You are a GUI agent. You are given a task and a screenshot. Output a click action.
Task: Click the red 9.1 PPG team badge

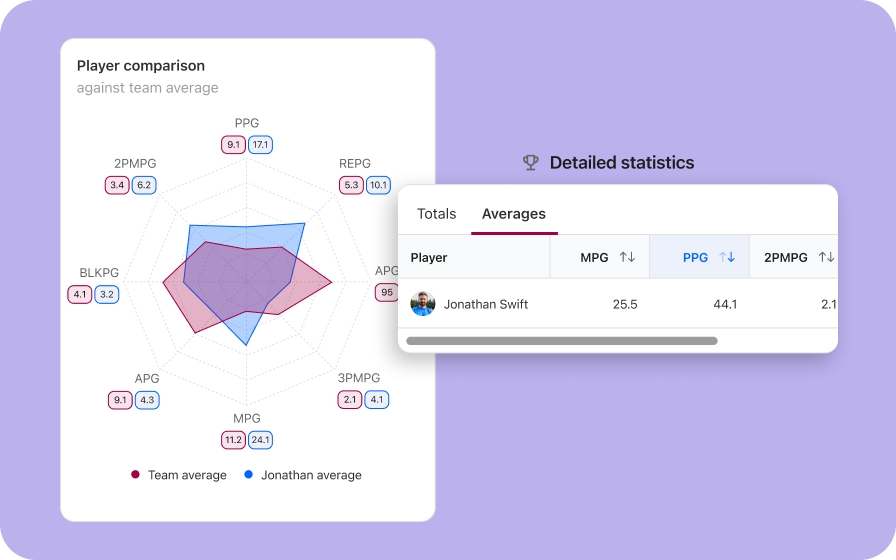[233, 145]
